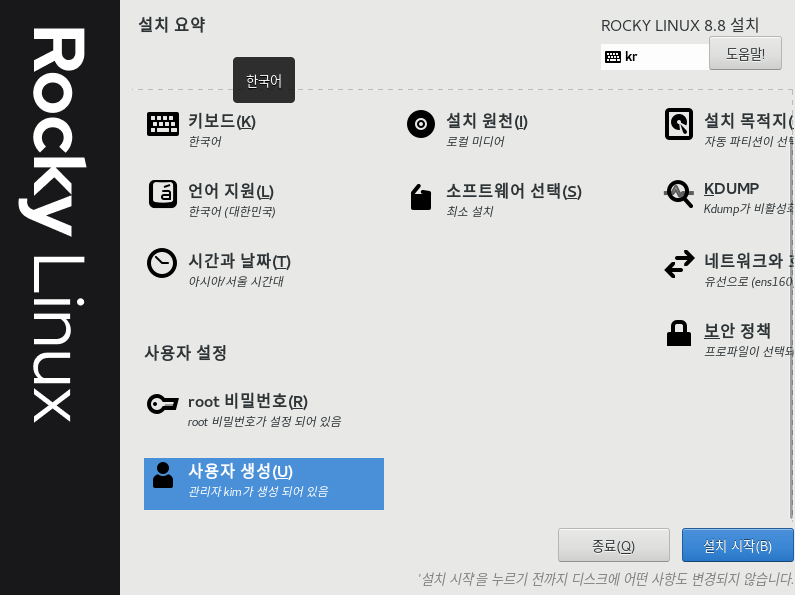Click the kr keyboard layout indicator

655,57
